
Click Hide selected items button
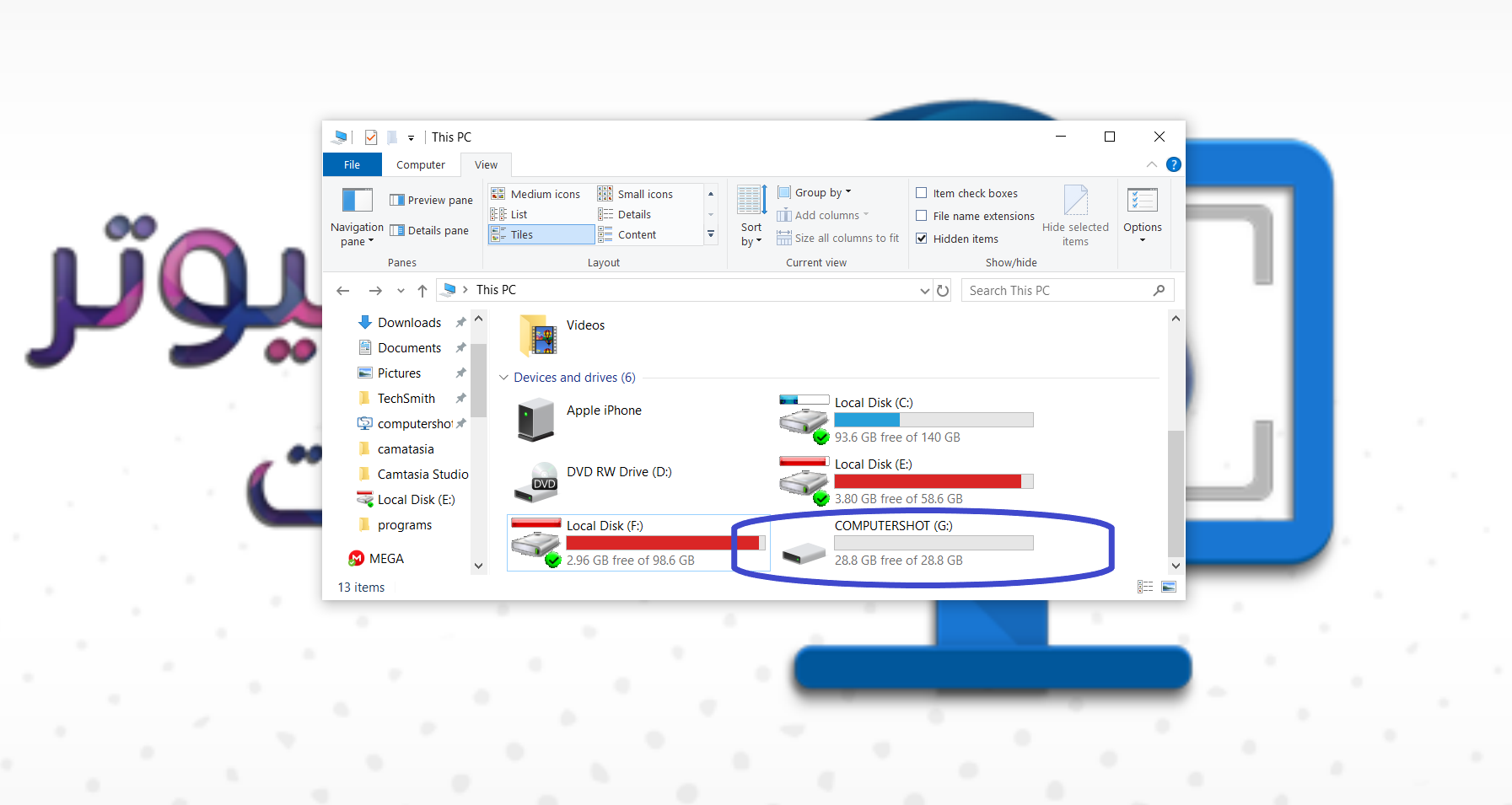click(x=1075, y=217)
